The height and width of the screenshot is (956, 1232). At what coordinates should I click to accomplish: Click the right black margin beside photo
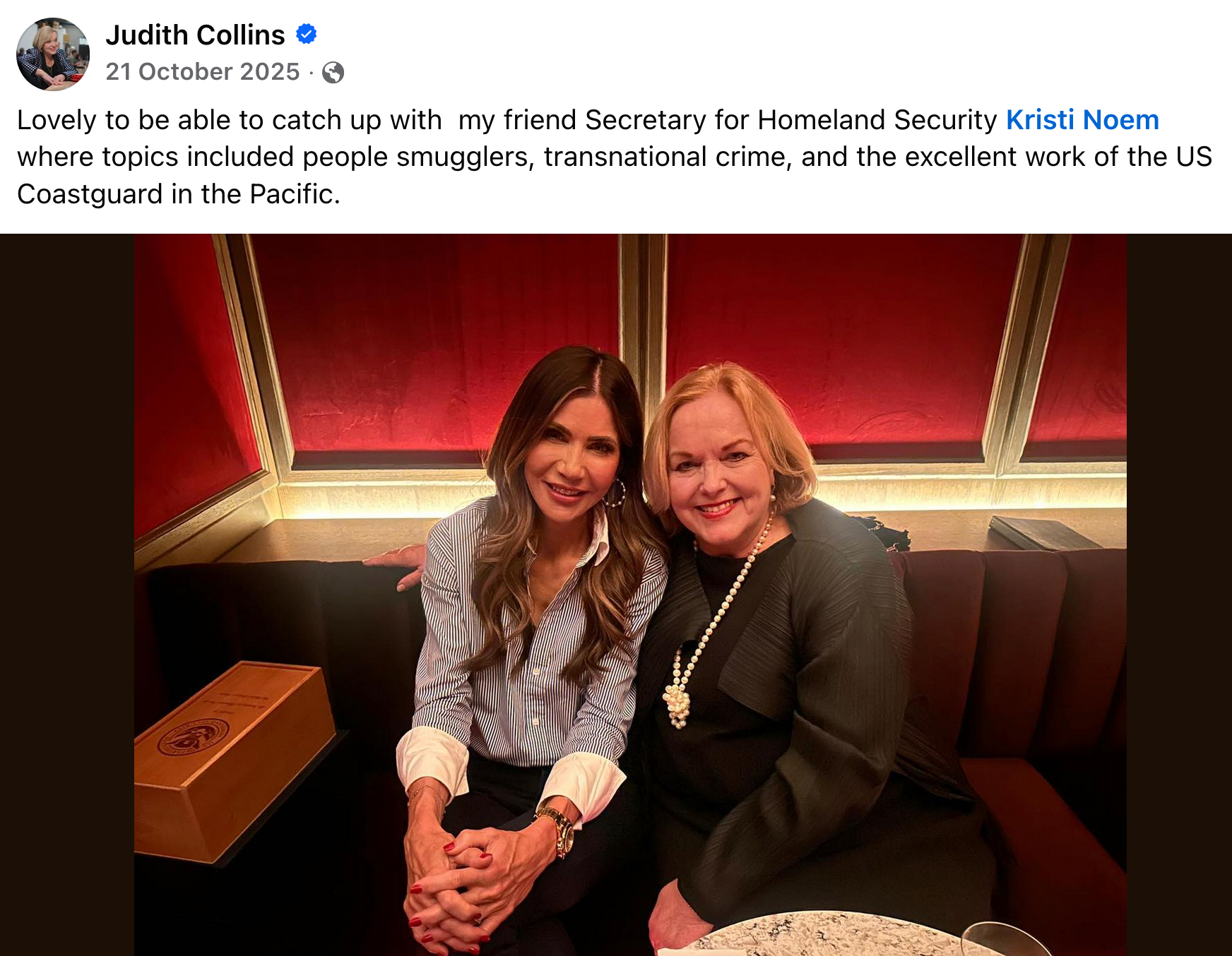coord(1179,594)
